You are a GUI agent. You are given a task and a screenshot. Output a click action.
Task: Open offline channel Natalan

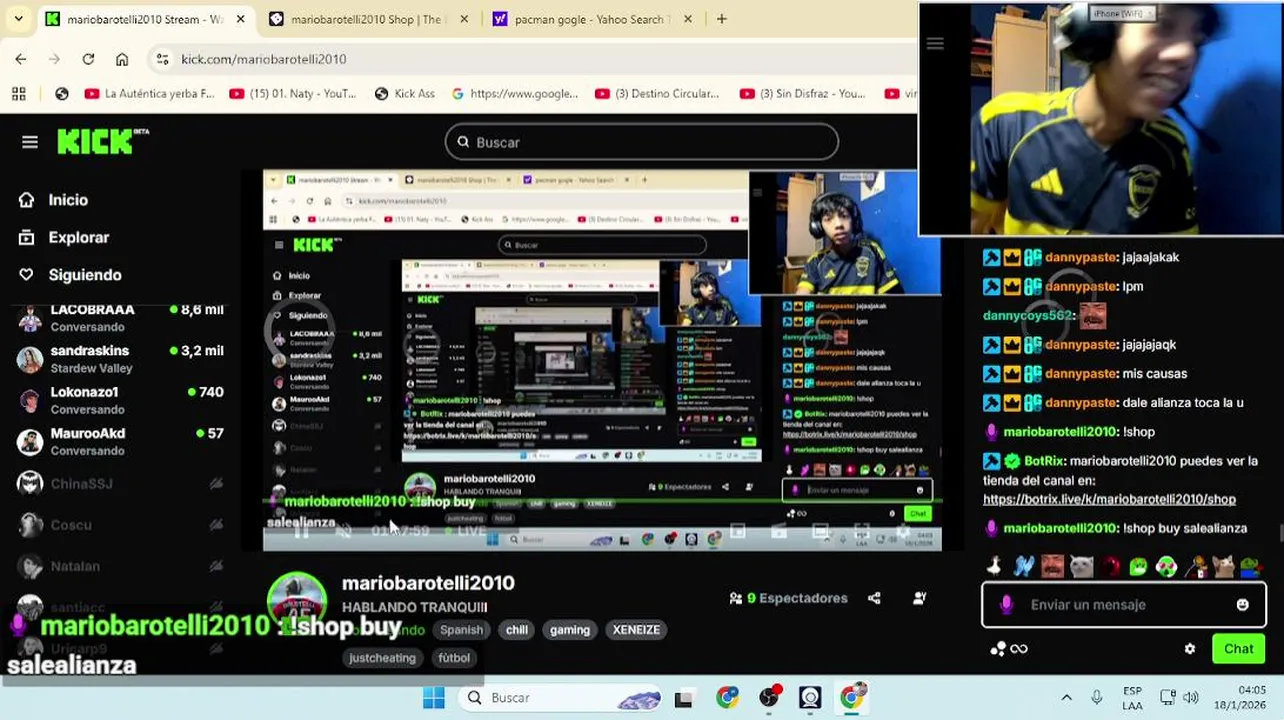(120, 566)
